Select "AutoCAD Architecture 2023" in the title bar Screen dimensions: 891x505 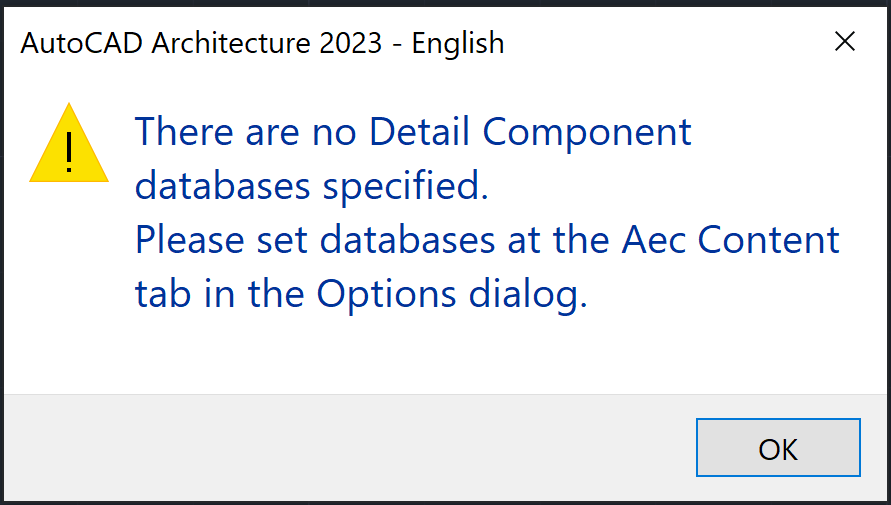pyautogui.click(x=201, y=43)
